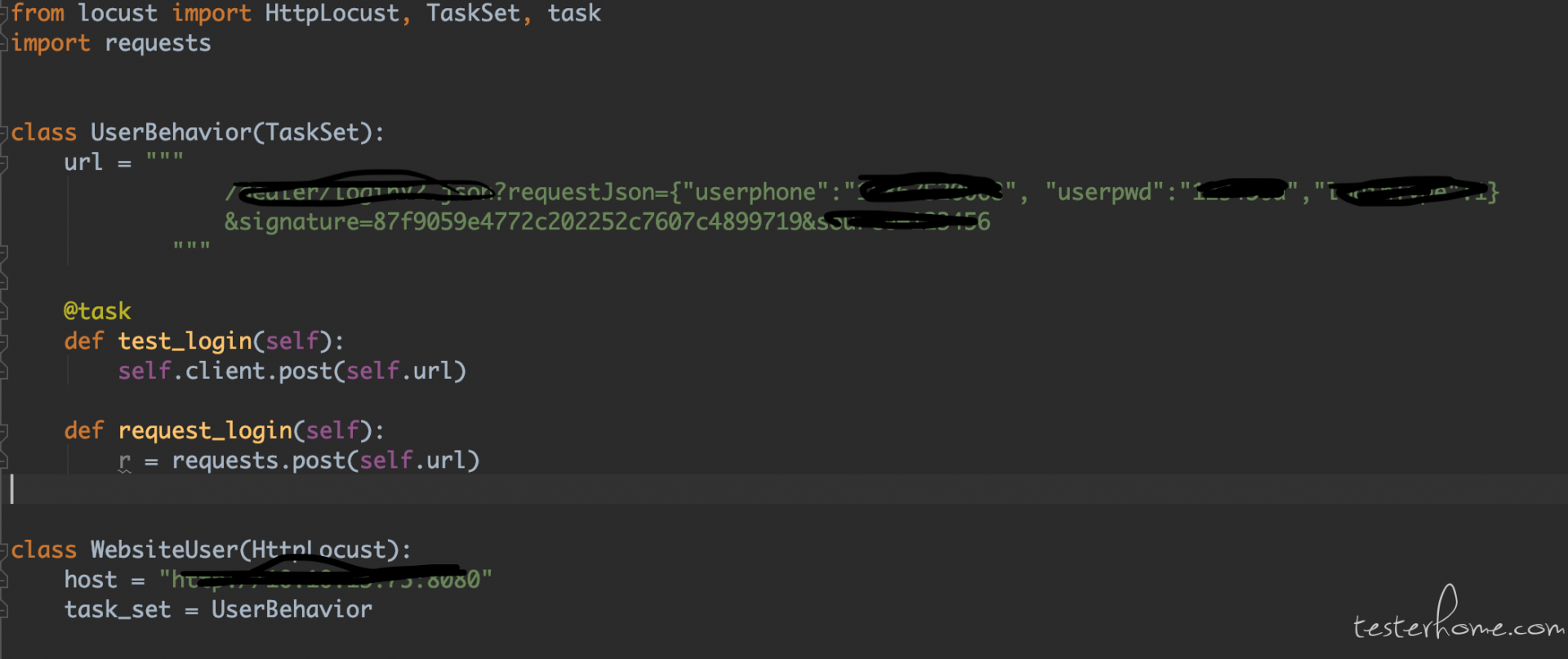Click the signature parameter in url string

297,222
